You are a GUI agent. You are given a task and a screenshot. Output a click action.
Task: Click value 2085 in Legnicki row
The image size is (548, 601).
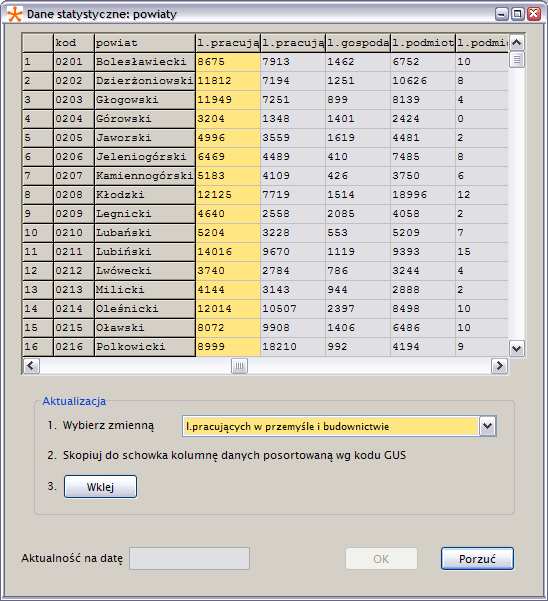coord(358,213)
